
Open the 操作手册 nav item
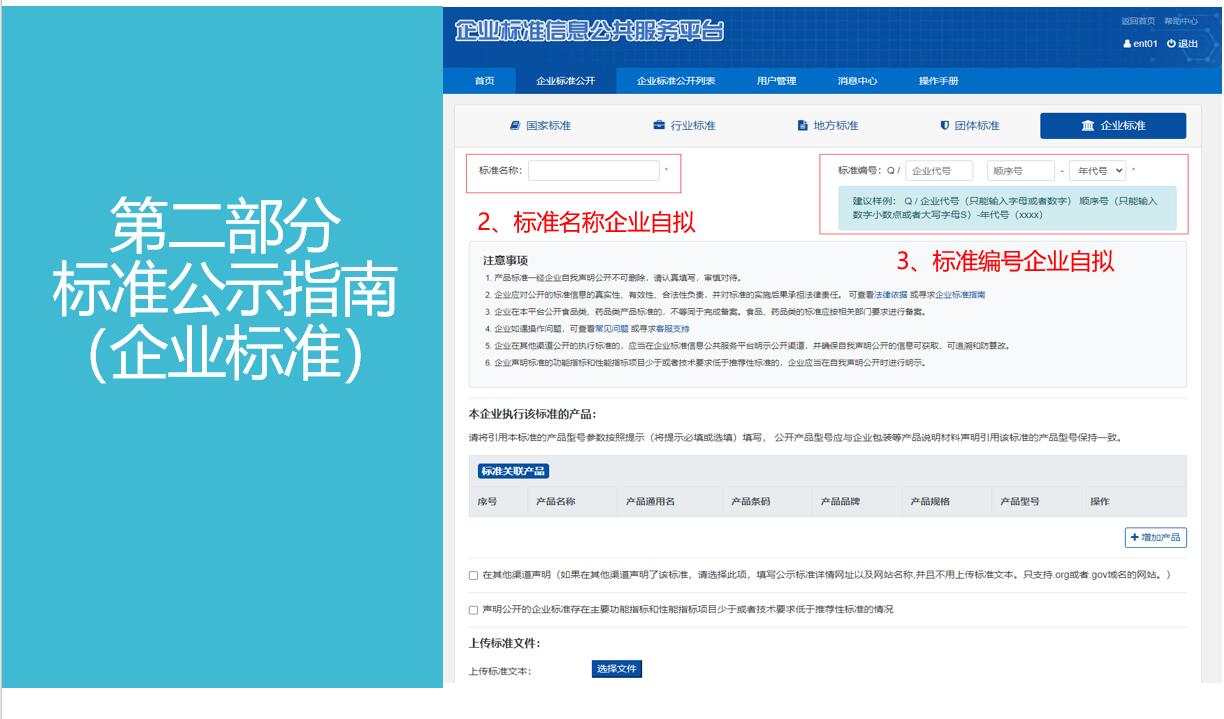[x=938, y=81]
